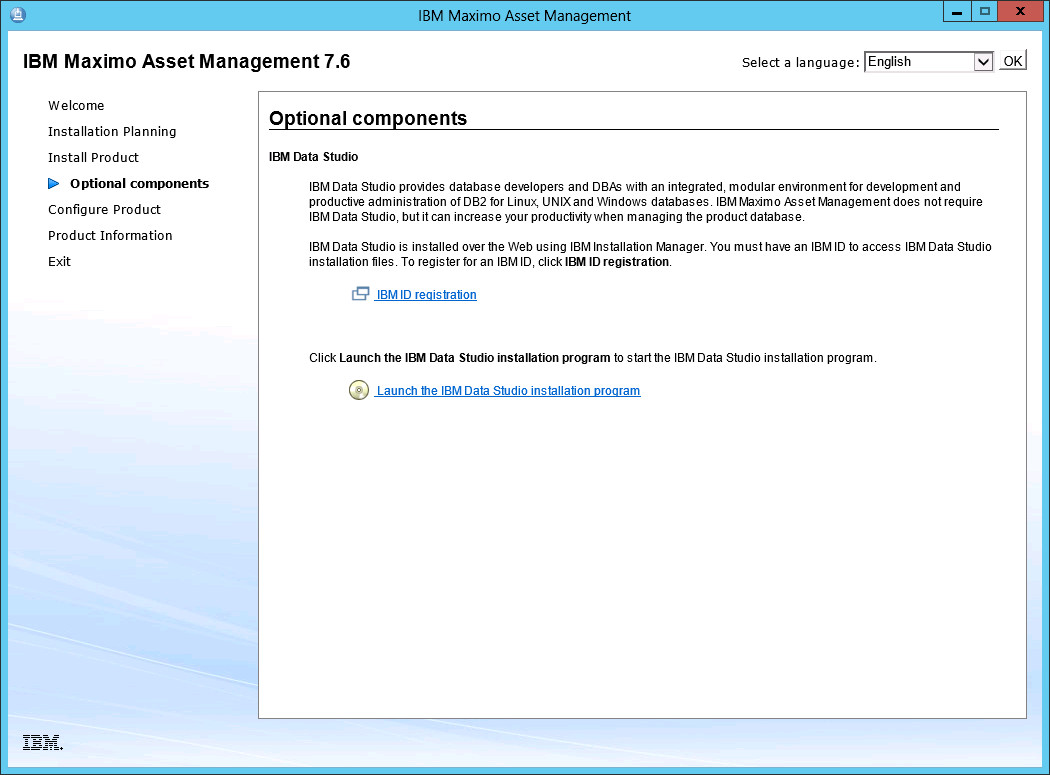Viewport: 1050px width, 775px height.
Task: Switch to the Configure Product section
Action: [x=104, y=210]
